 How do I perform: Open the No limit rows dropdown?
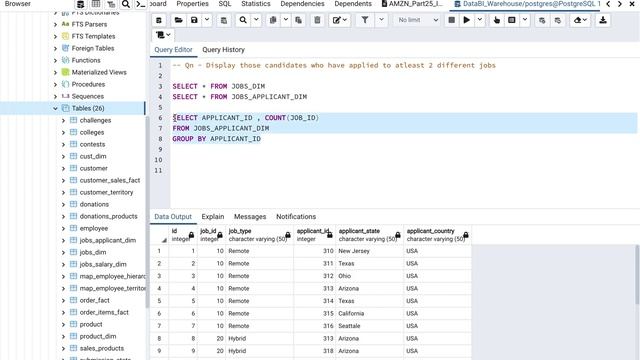click(x=418, y=20)
